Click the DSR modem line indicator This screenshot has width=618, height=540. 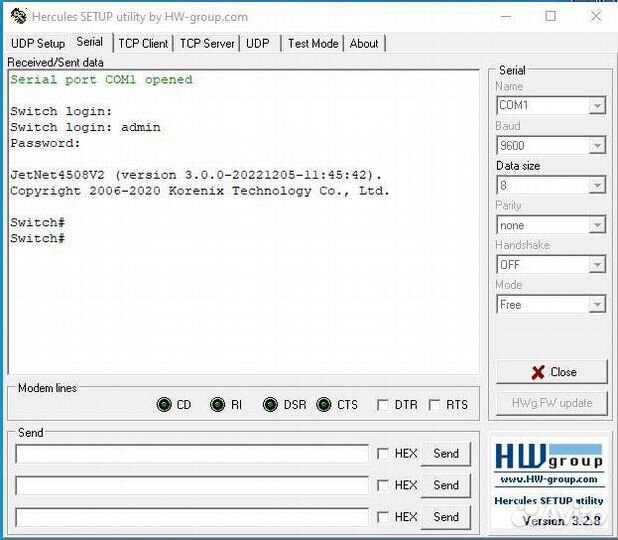pyautogui.click(x=270, y=405)
